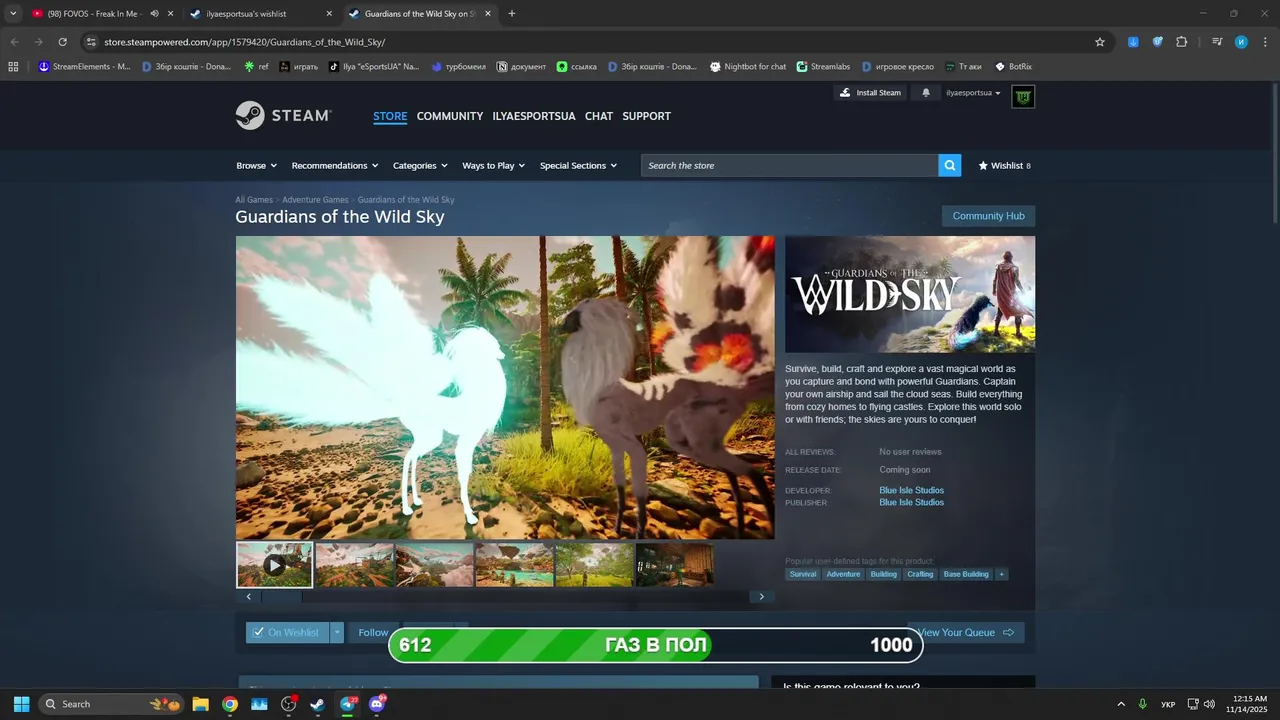The width and height of the screenshot is (1280, 720).
Task: Click the Search the store input field
Action: pyautogui.click(x=790, y=165)
